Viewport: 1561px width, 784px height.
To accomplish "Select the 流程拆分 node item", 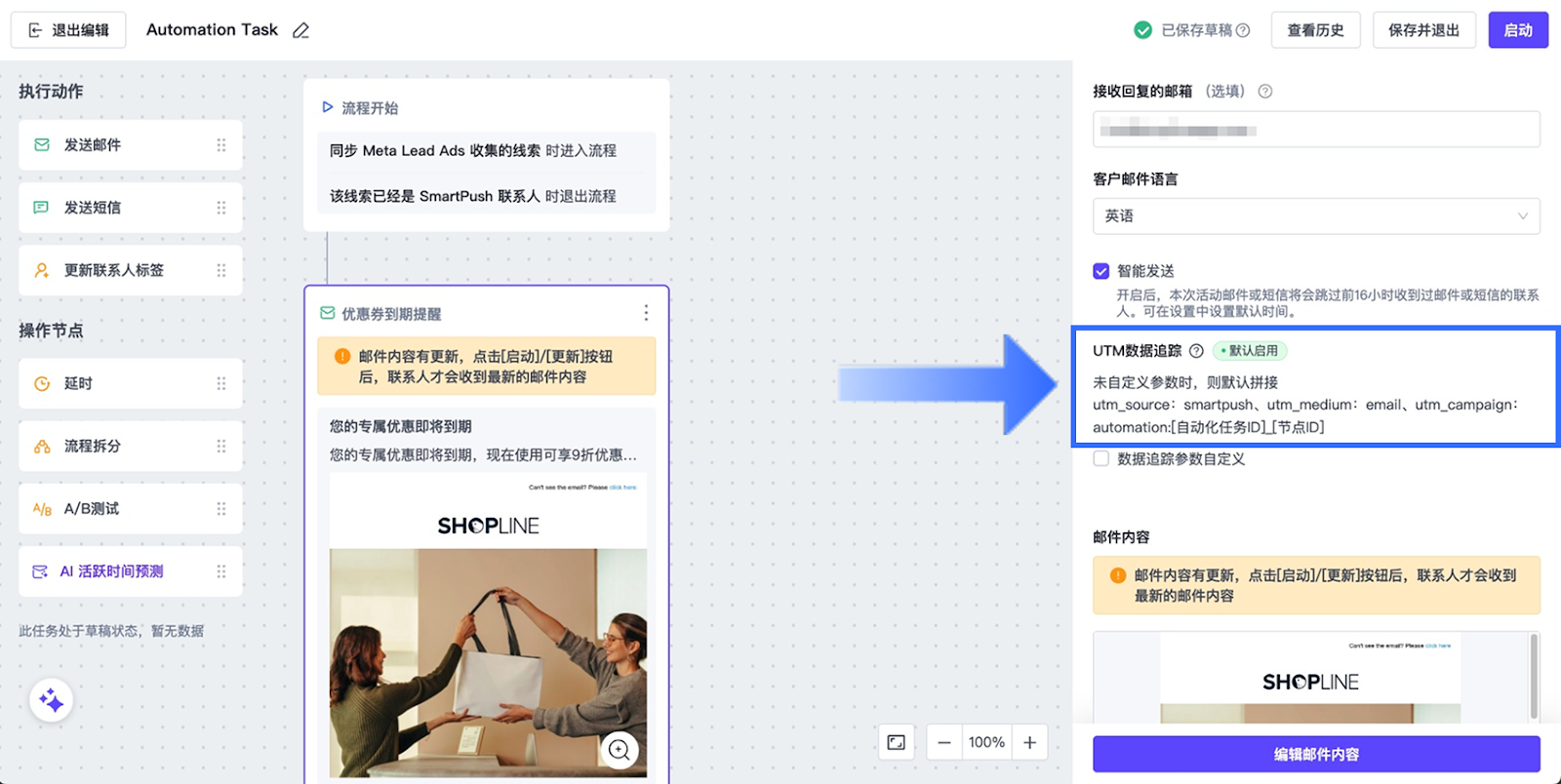I will pyautogui.click(x=130, y=446).
